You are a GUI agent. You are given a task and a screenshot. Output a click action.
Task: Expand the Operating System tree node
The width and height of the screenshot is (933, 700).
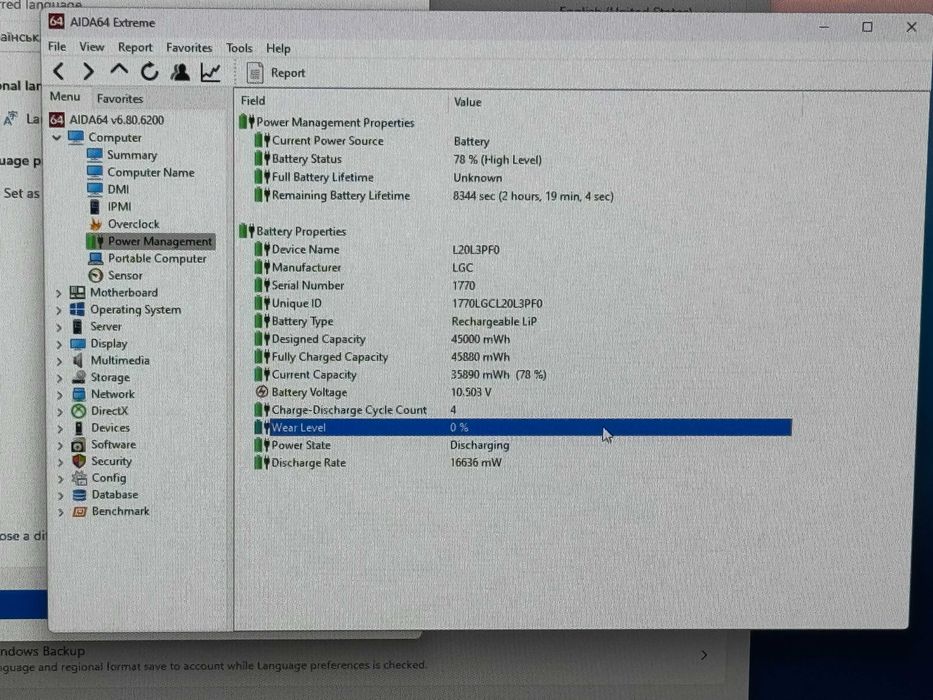coord(58,310)
